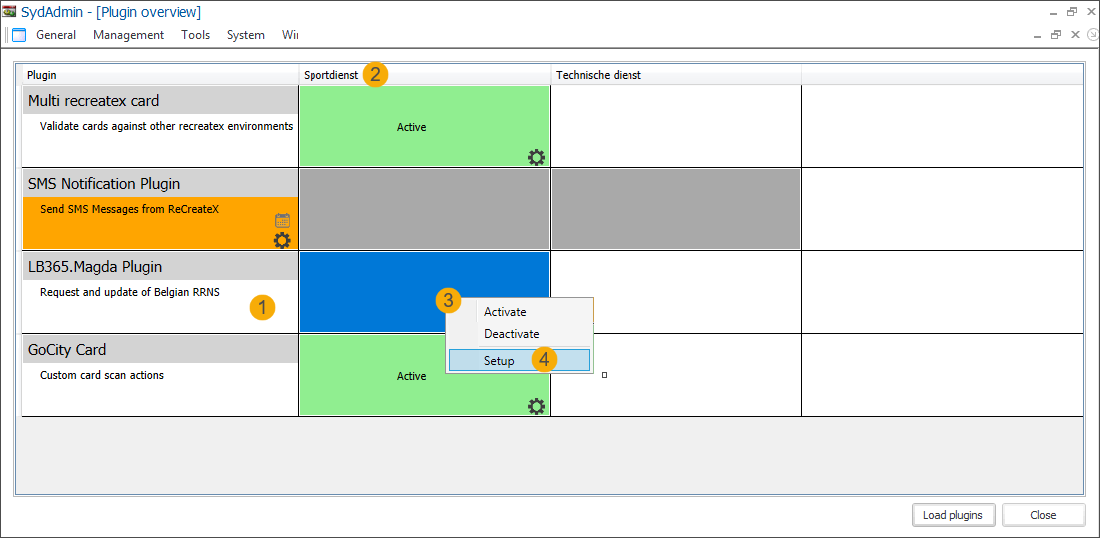Select Setup in the context menu
This screenshot has width=1100, height=538.
point(499,360)
